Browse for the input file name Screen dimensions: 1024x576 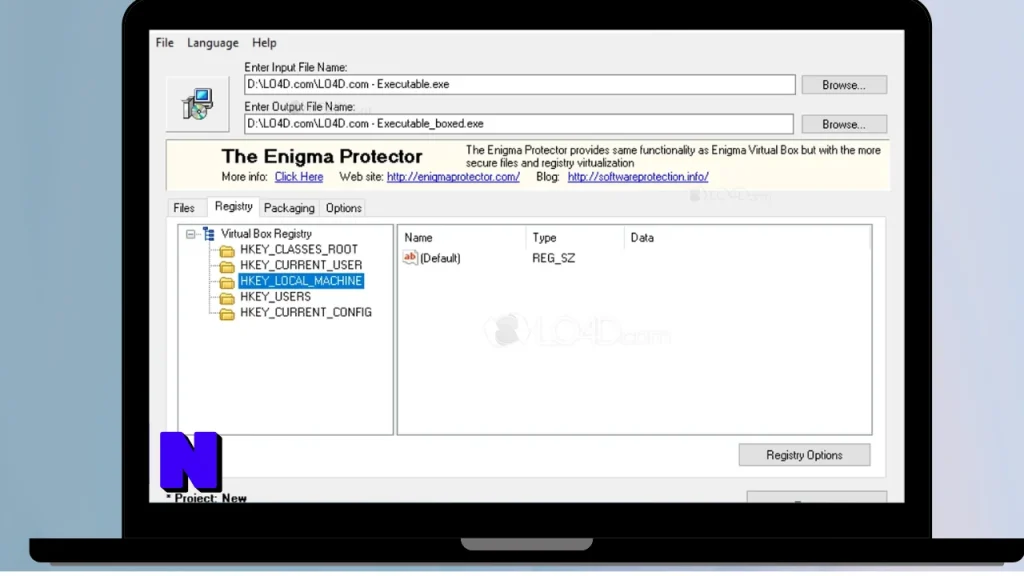pos(844,85)
